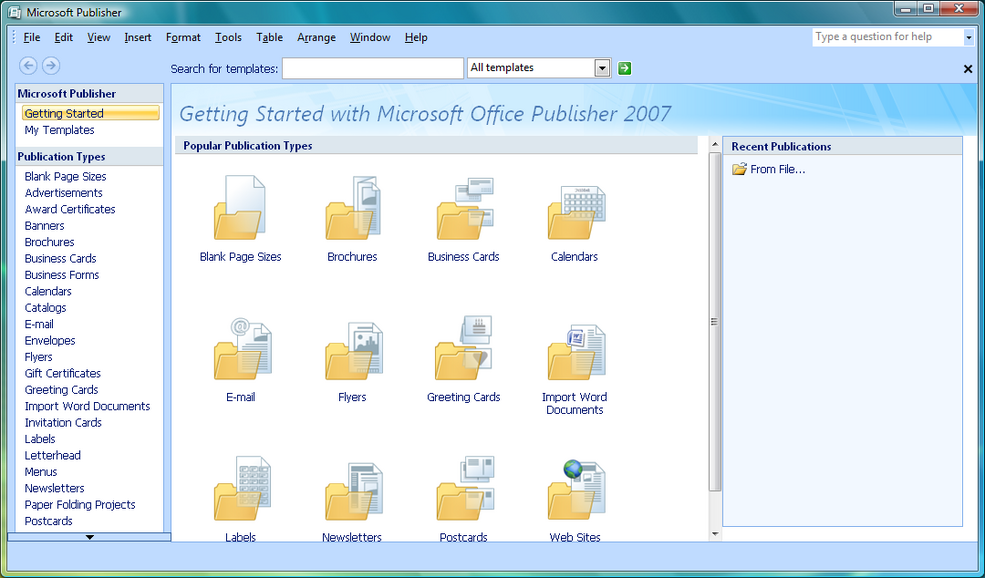Screen dimensions: 985x578
Task: Click the Type a question for help box
Action: (x=886, y=37)
